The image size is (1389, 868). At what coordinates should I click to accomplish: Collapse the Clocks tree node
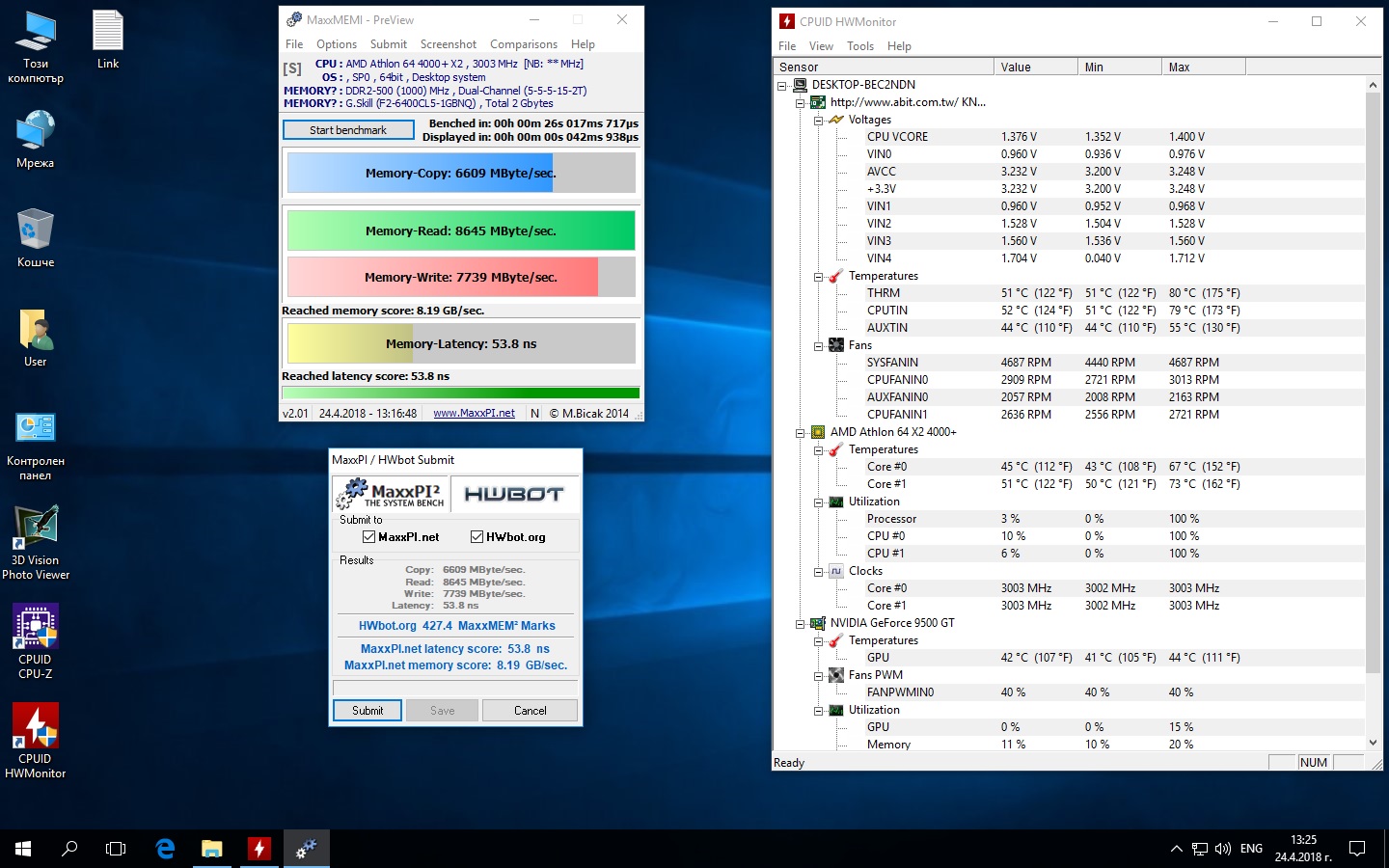pyautogui.click(x=818, y=571)
